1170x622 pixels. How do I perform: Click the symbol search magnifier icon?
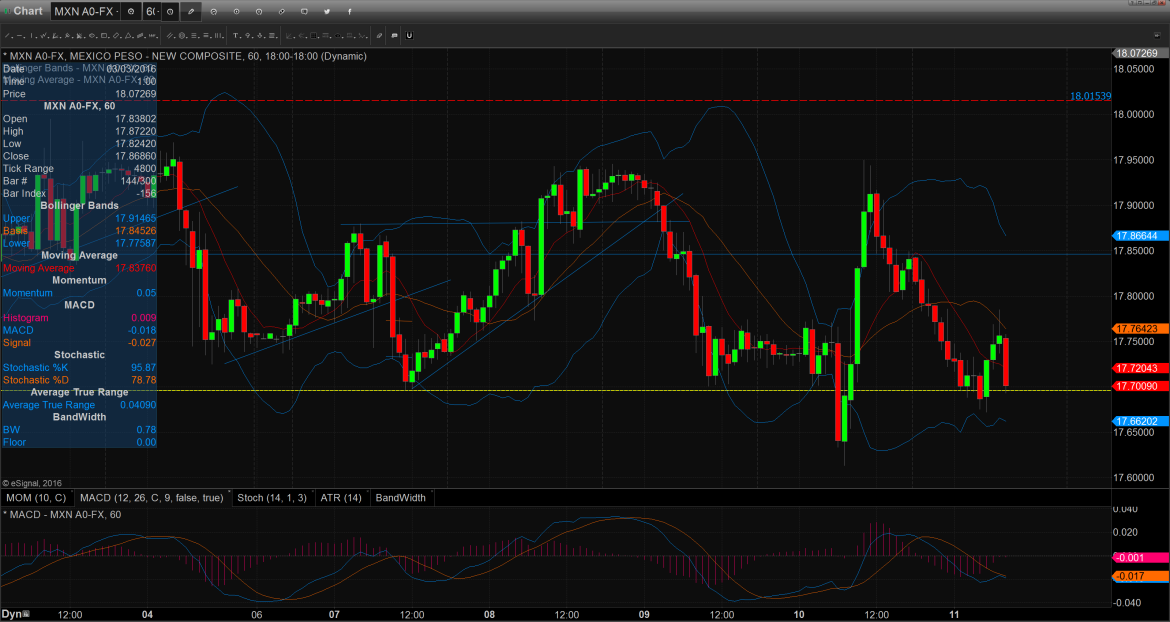coord(131,11)
